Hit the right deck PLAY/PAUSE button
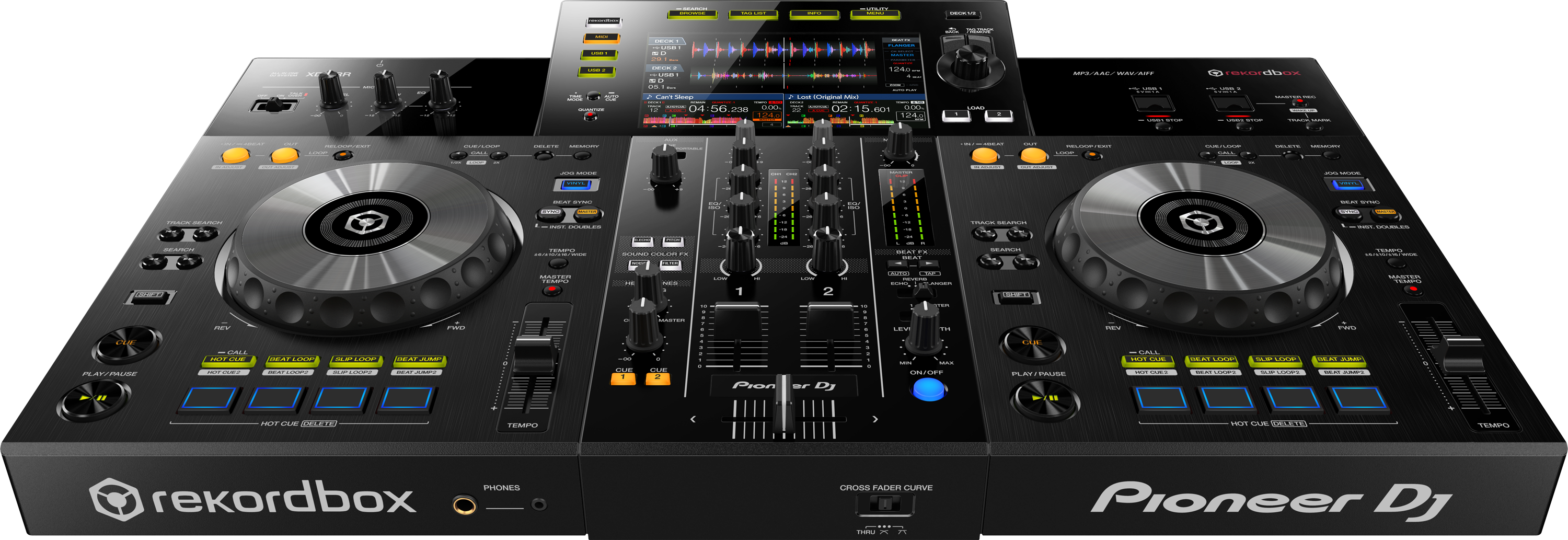Viewport: 1568px width, 540px height. pyautogui.click(x=1044, y=399)
